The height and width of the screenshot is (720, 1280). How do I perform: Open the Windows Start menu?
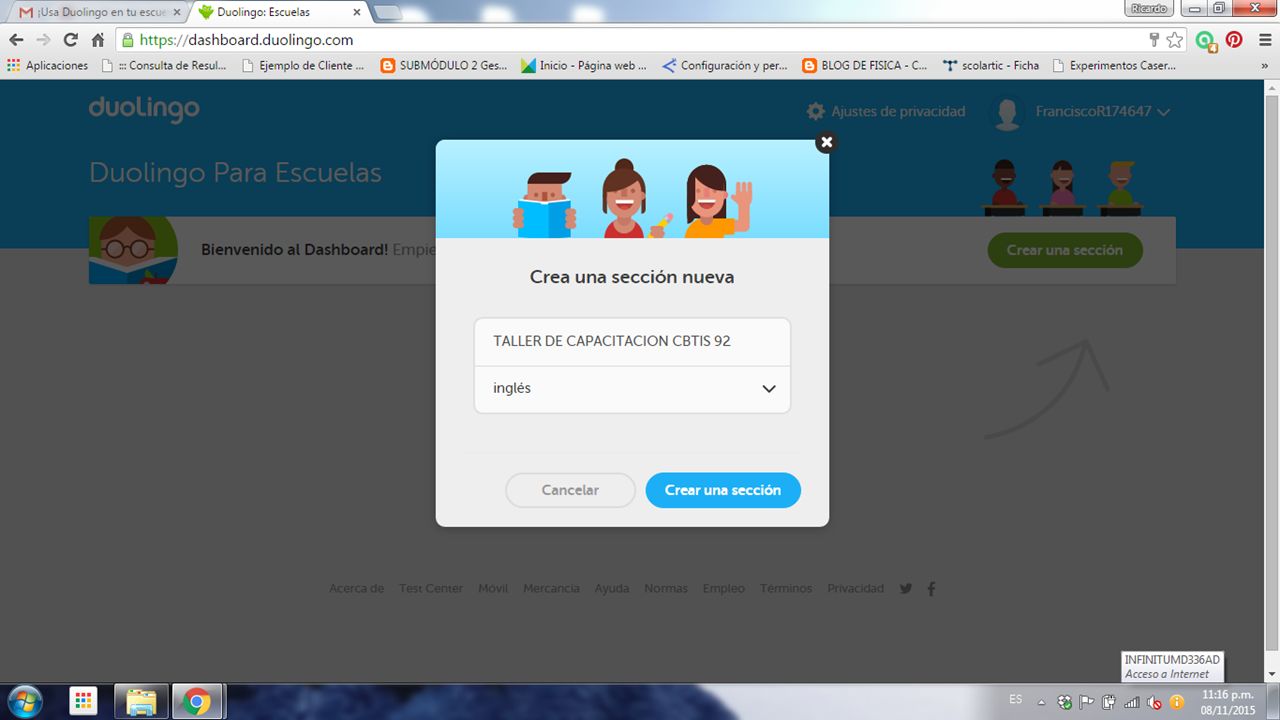[23, 702]
